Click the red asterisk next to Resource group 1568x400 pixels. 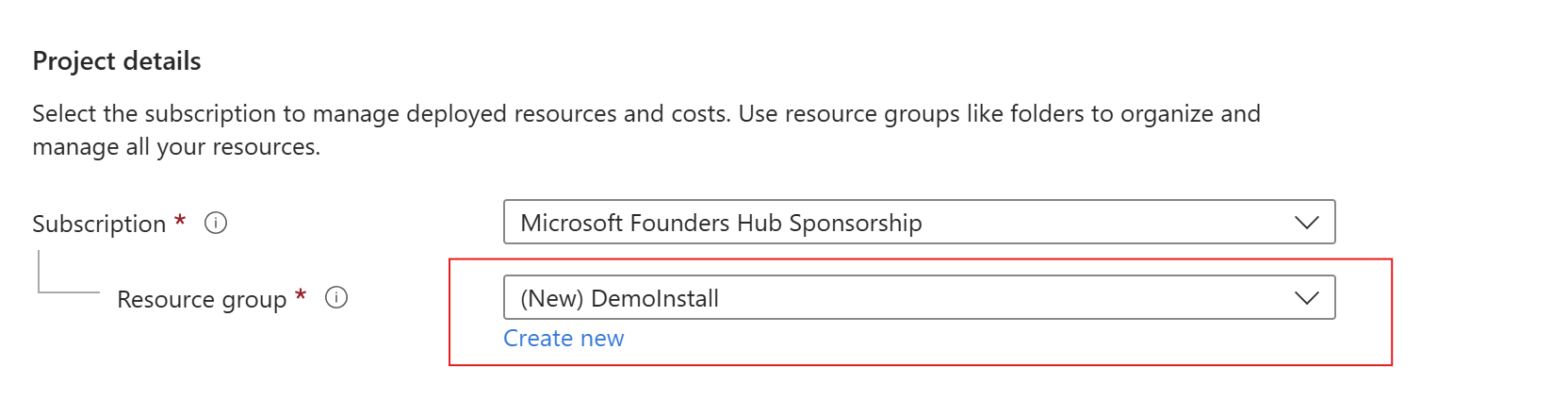tap(301, 296)
